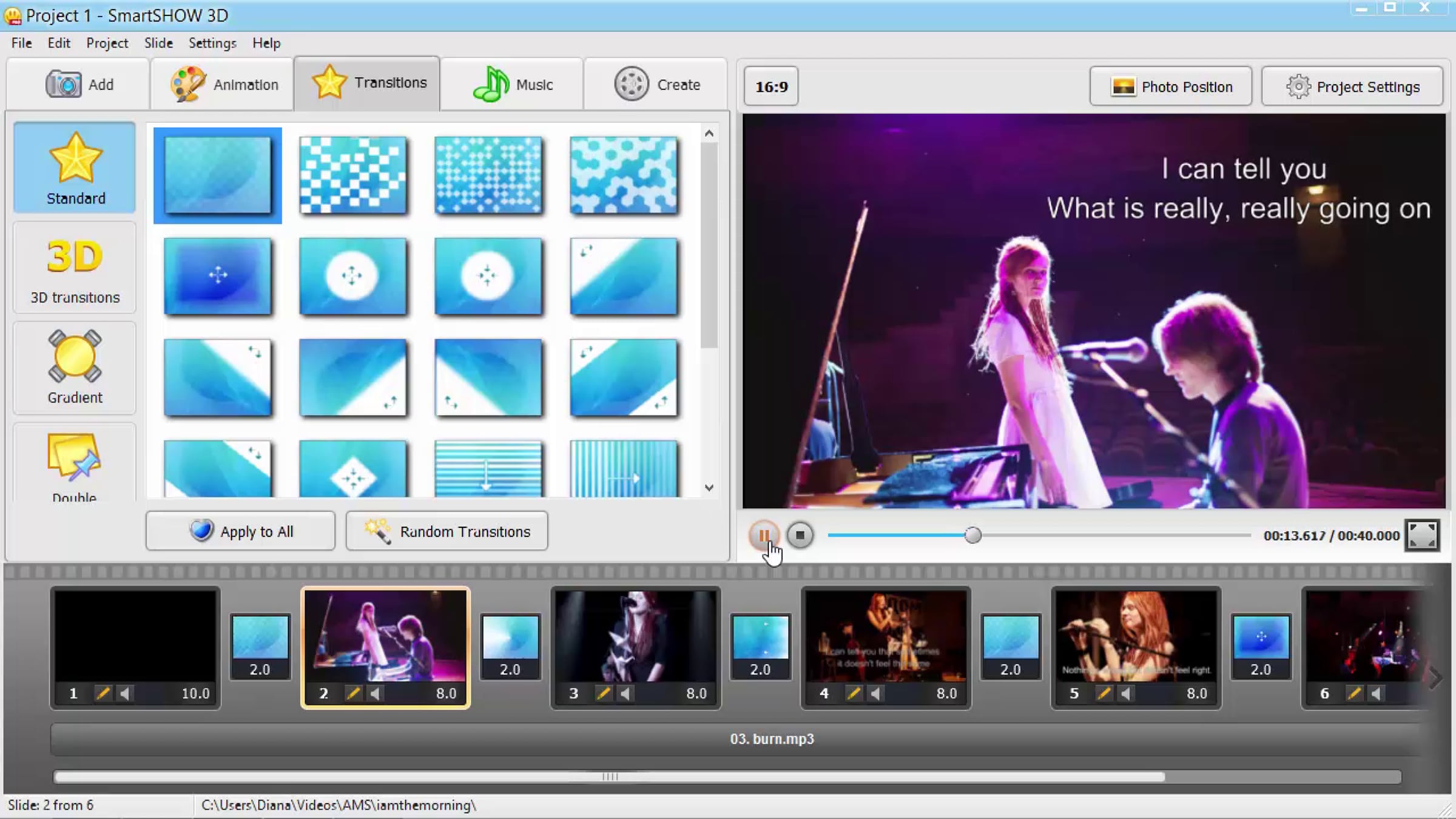Select the Gradient transitions category
This screenshot has height=819, width=1456.
[75, 368]
